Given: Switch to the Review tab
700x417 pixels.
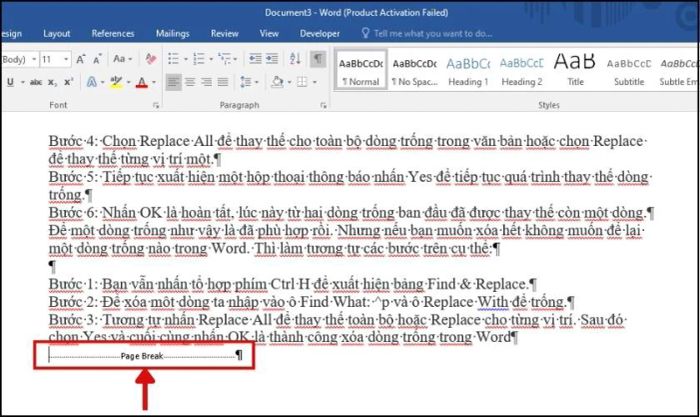Looking at the screenshot, I should point(225,33).
